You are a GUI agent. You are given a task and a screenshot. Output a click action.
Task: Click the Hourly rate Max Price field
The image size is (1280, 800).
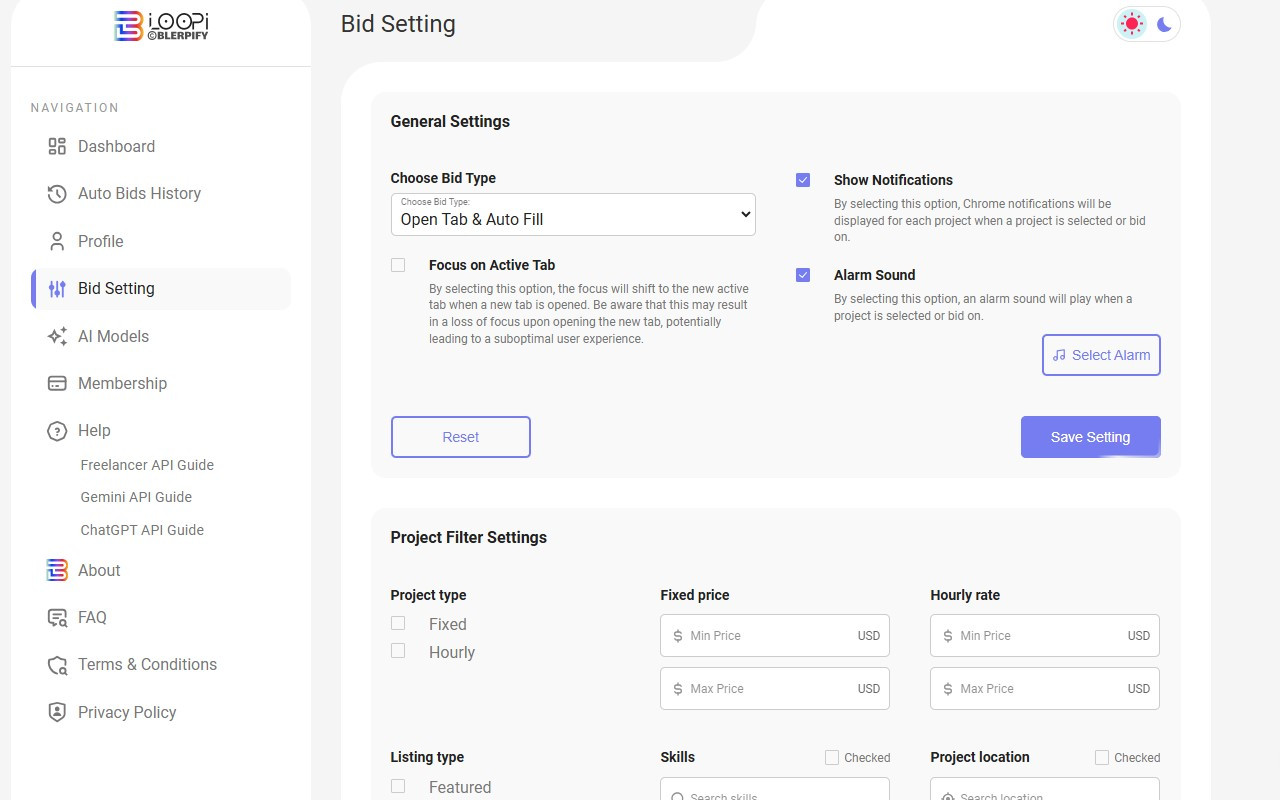[x=1045, y=689]
